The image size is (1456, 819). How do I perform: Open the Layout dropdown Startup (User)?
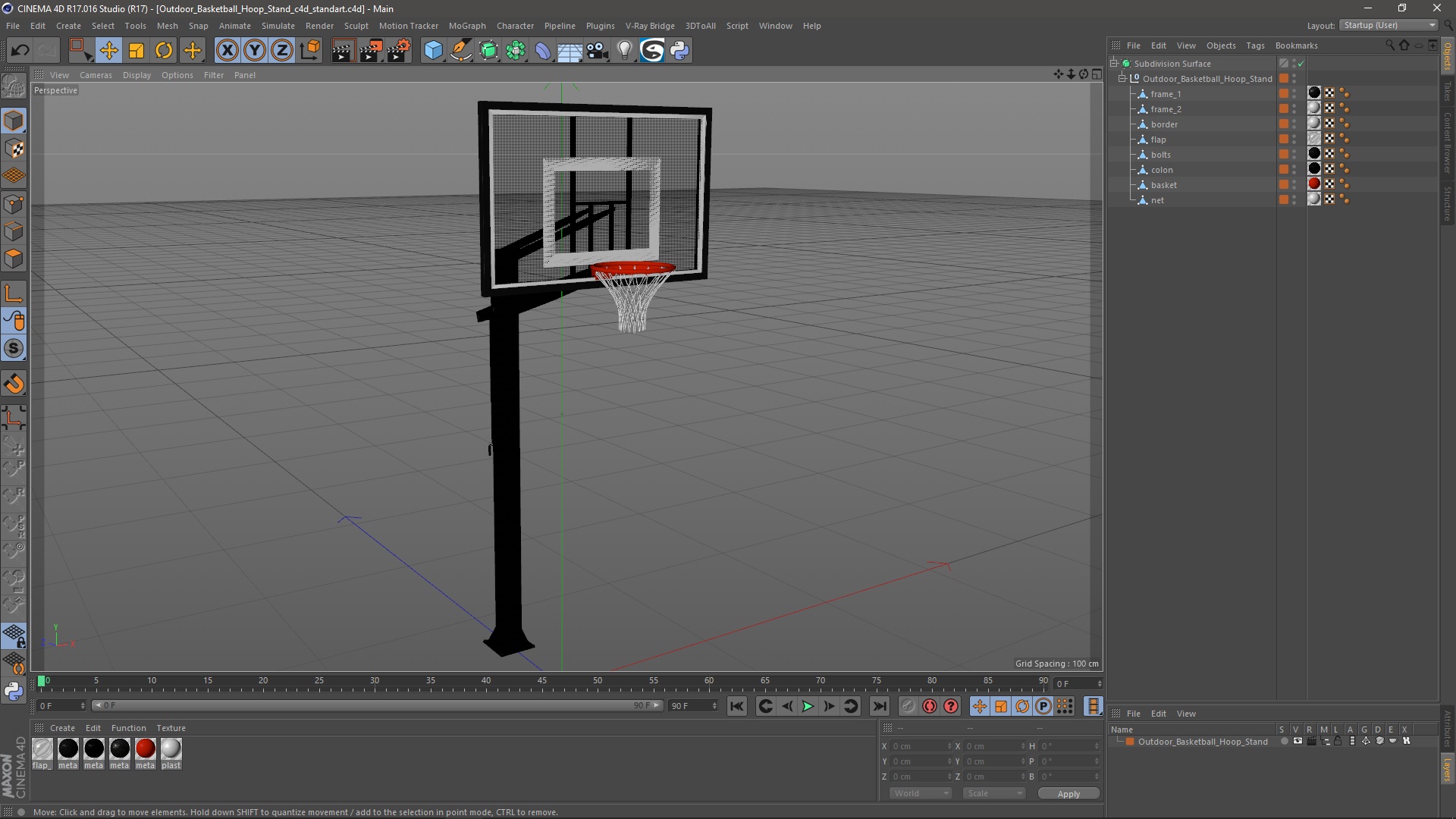point(1389,25)
